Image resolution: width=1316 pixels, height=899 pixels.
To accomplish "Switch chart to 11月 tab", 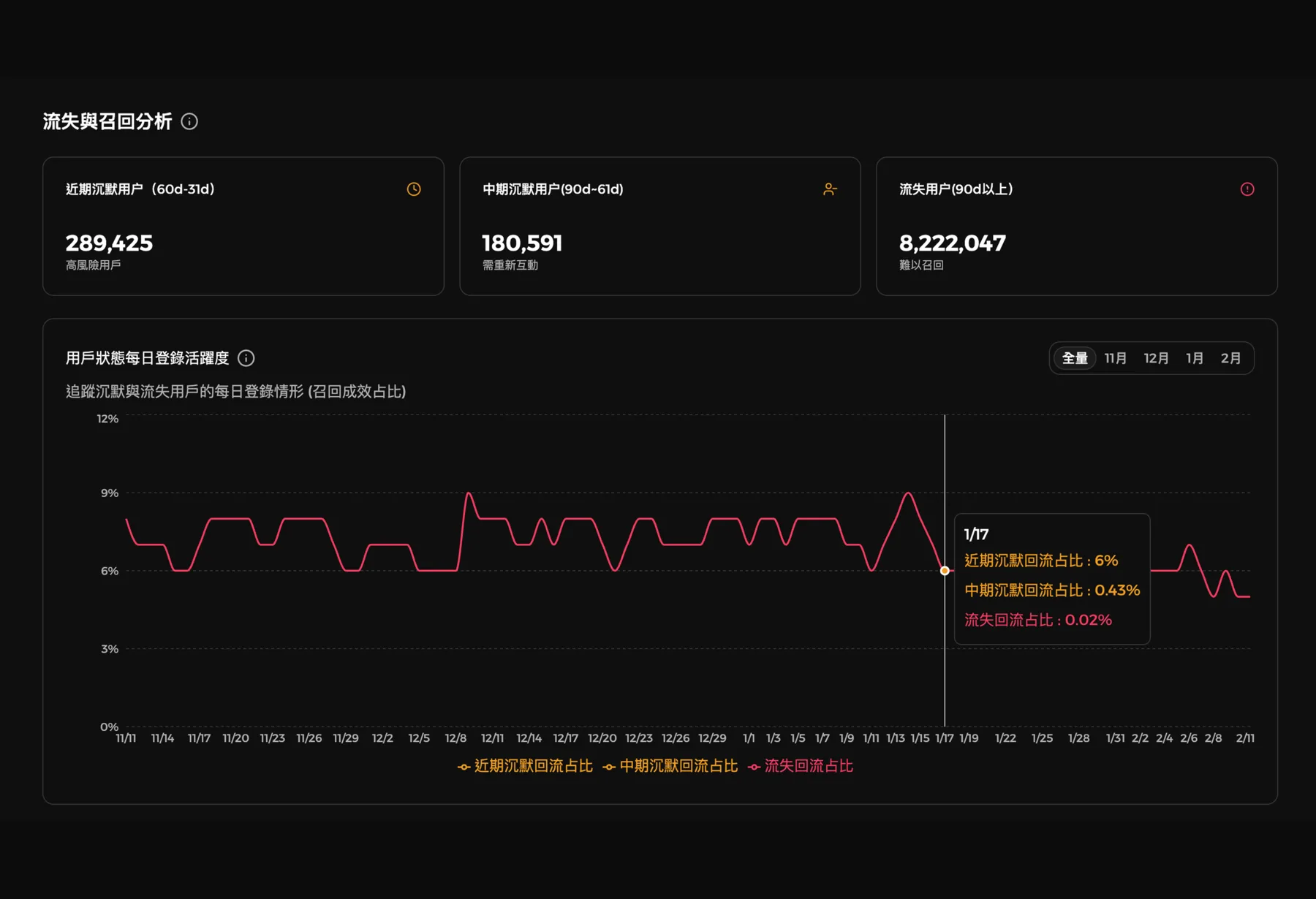I will [x=1116, y=358].
